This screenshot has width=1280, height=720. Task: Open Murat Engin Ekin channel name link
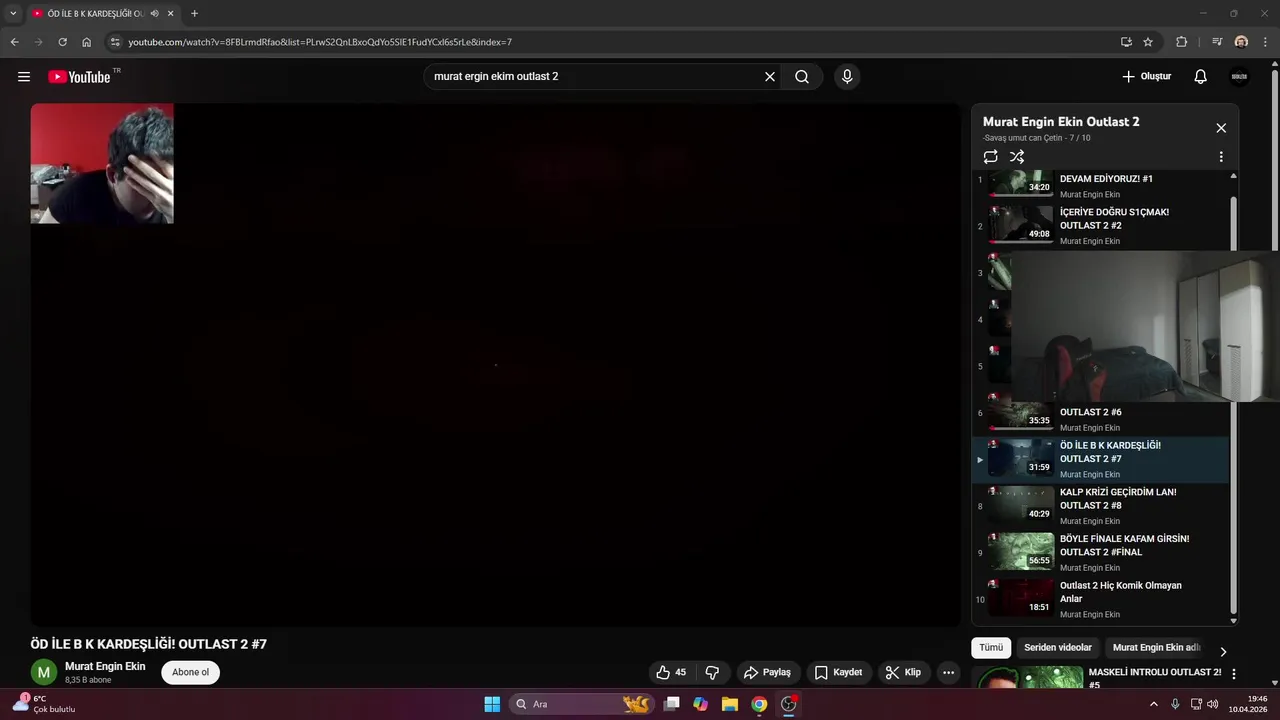[x=105, y=666]
